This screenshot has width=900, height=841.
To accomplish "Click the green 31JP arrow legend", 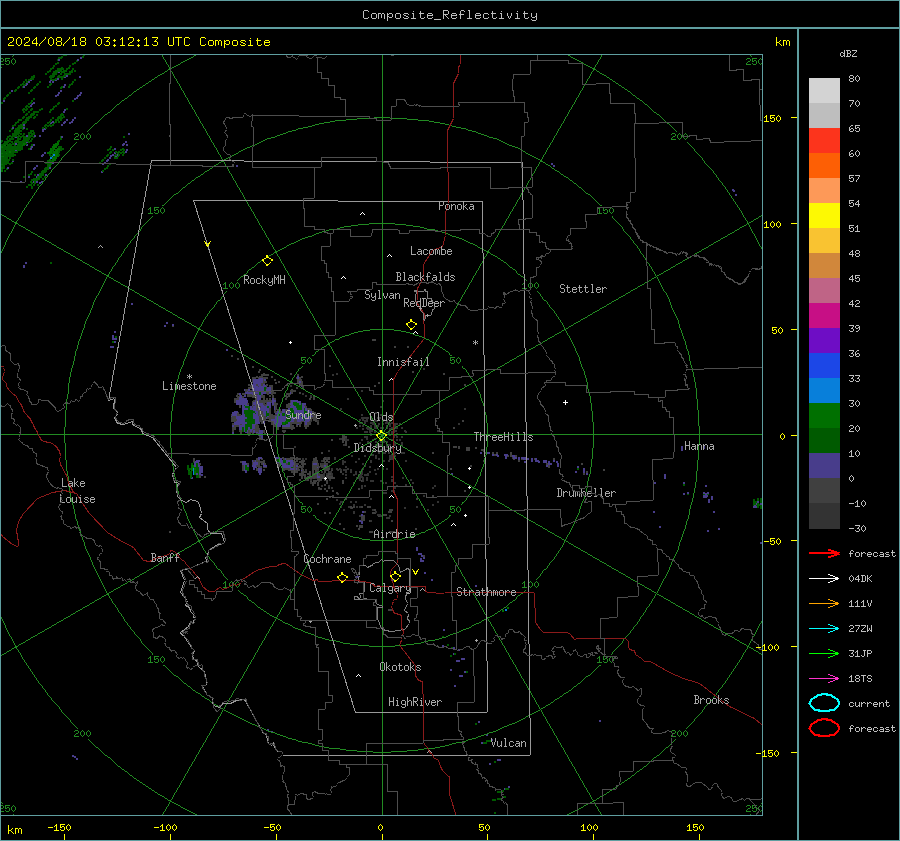I will [x=824, y=653].
